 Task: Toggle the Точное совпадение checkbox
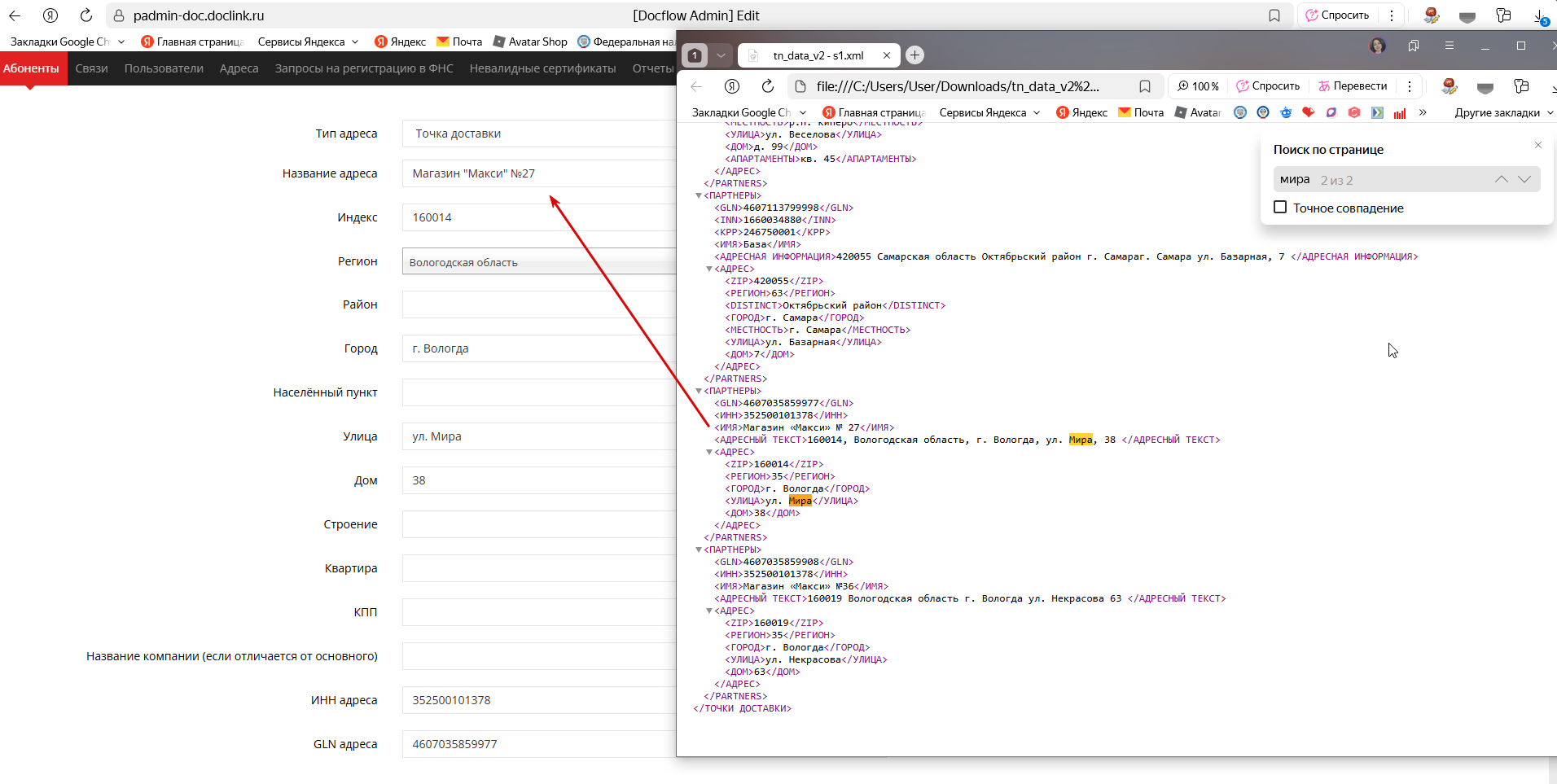(1280, 208)
